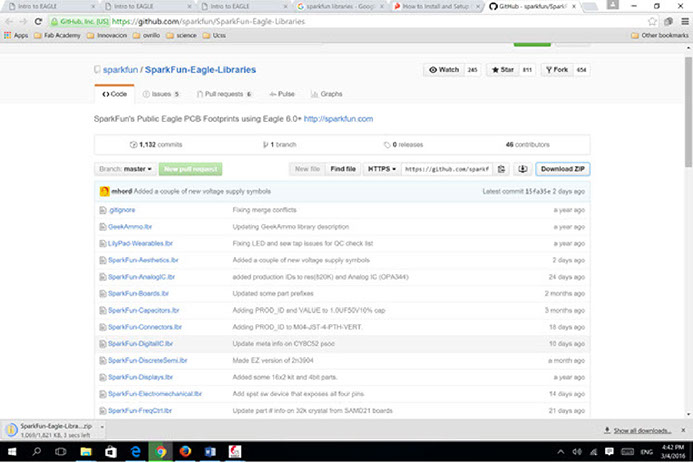Viewport: 693px width, 463px height.
Task: Open SparkFun-Capacitors.lbr file
Action: pyautogui.click(x=144, y=311)
